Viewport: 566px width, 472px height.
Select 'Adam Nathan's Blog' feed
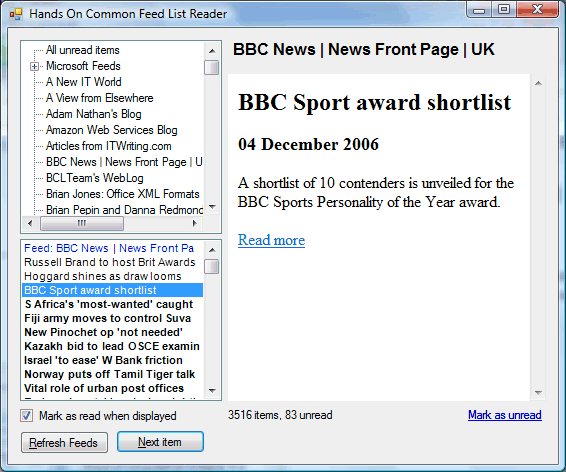point(93,114)
